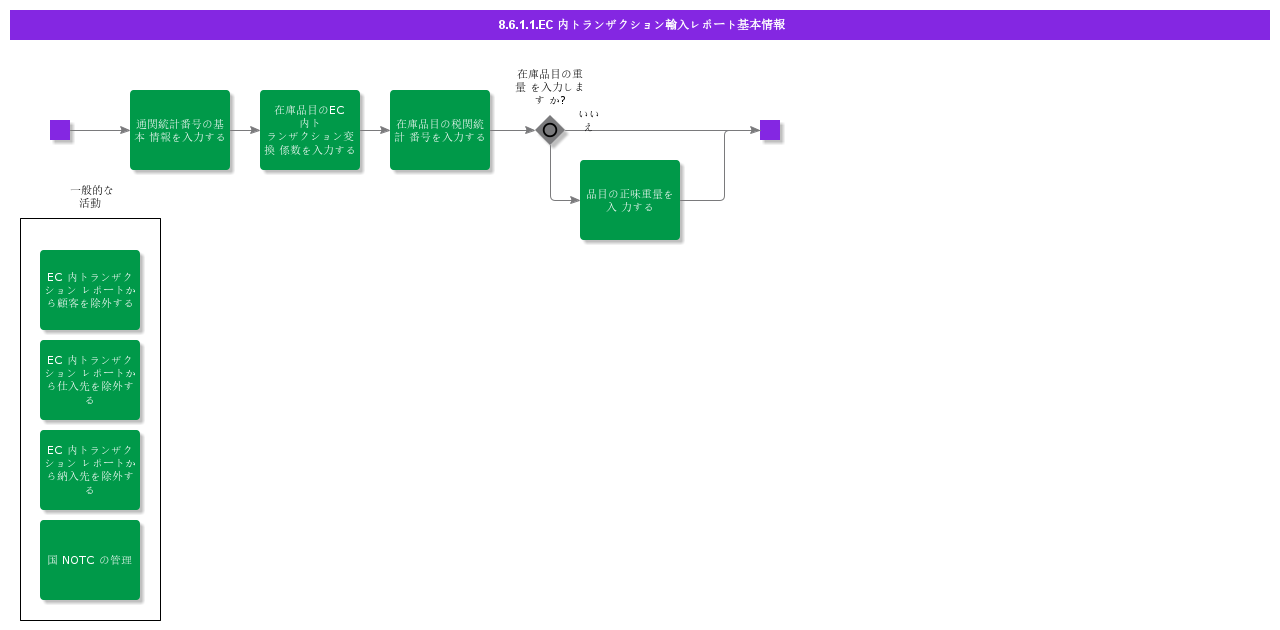Open the 品目の正味重量を入力する activity
This screenshot has height=630, width=1280.
click(x=630, y=200)
